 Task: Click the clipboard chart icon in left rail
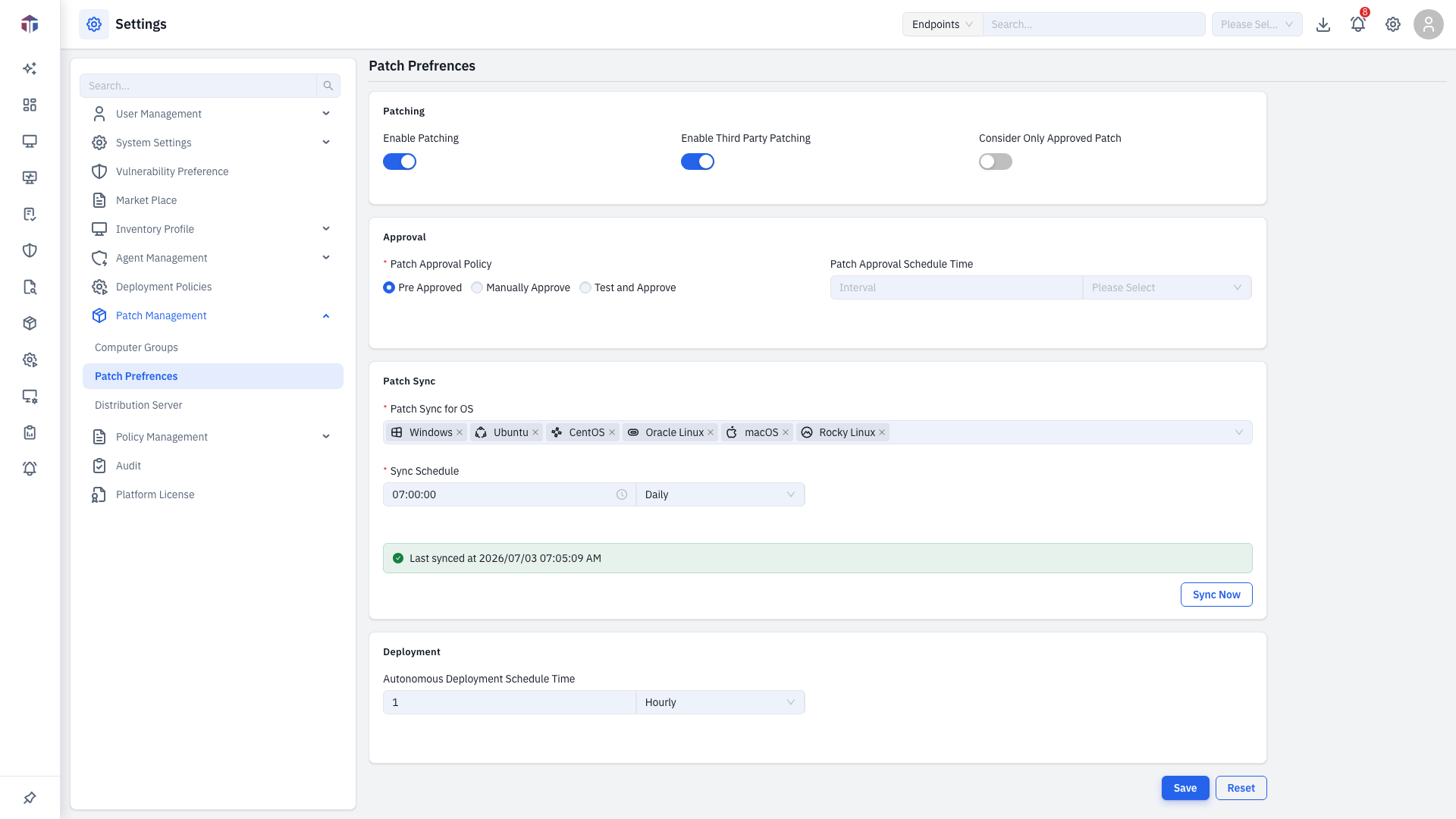point(30,432)
